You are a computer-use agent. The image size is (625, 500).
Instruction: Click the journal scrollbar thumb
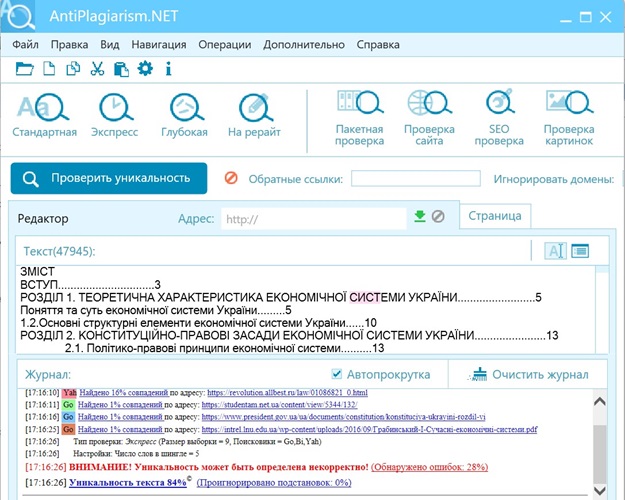tap(599, 455)
